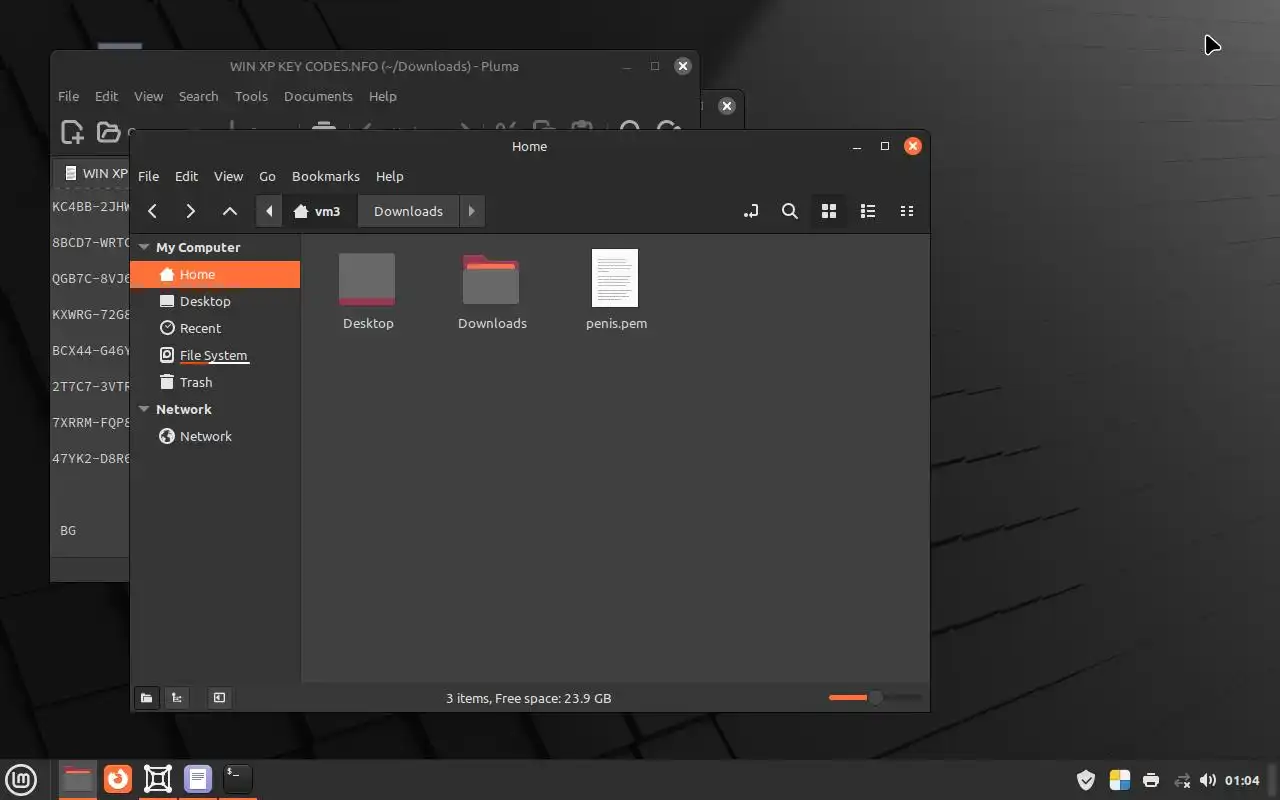Open the Bookmarks menu

click(x=325, y=176)
